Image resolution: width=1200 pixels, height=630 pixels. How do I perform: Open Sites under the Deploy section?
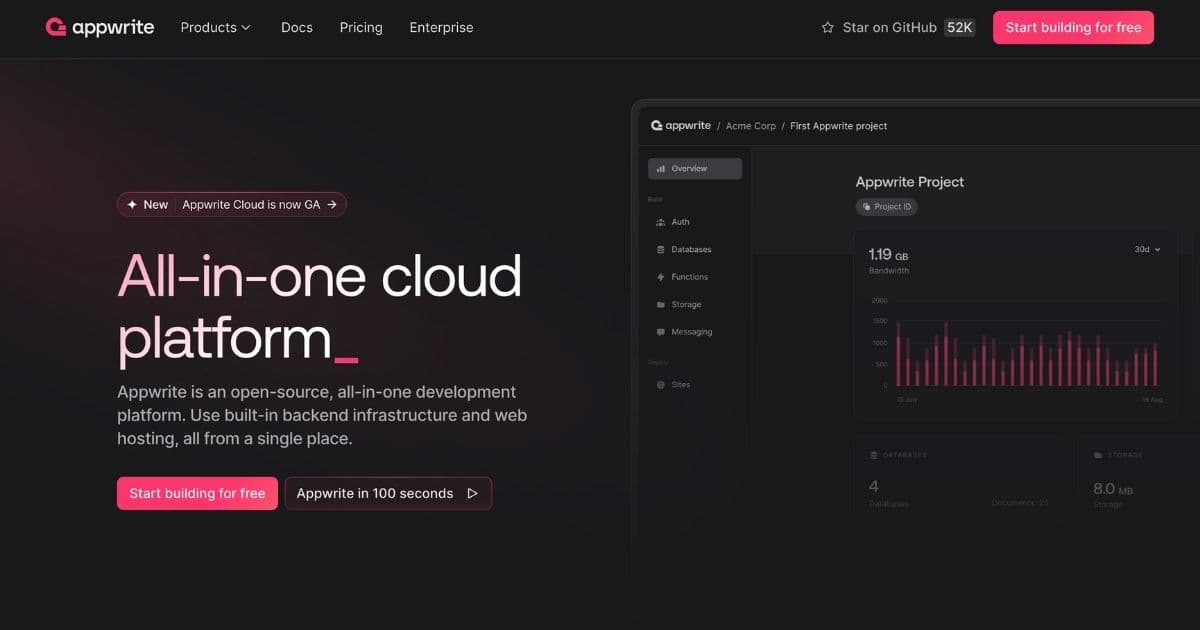click(679, 384)
